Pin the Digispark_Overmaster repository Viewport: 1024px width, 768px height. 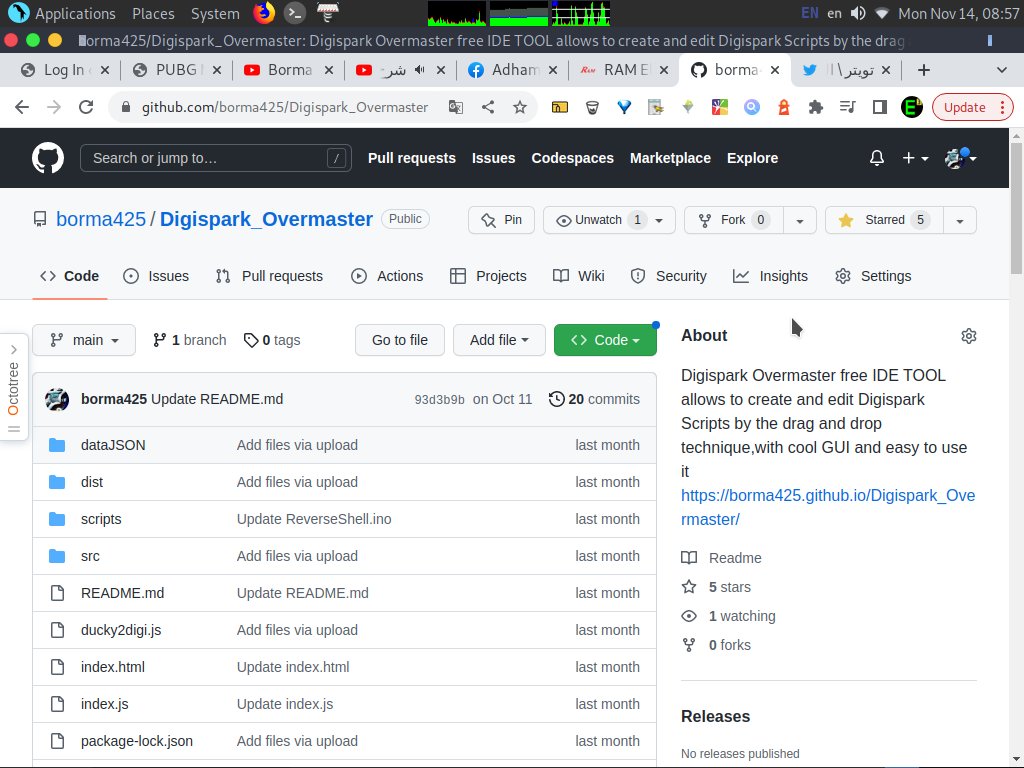[501, 220]
